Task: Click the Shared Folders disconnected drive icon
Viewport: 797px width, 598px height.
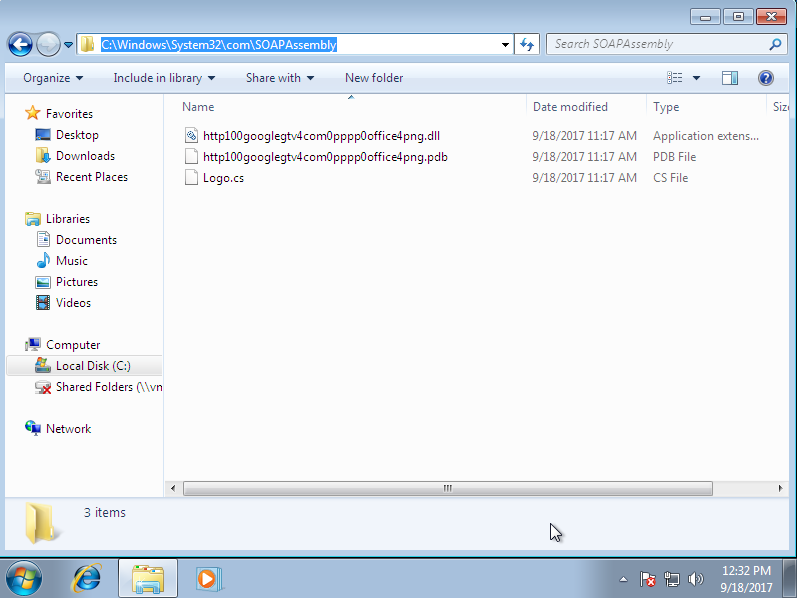Action: click(43, 387)
